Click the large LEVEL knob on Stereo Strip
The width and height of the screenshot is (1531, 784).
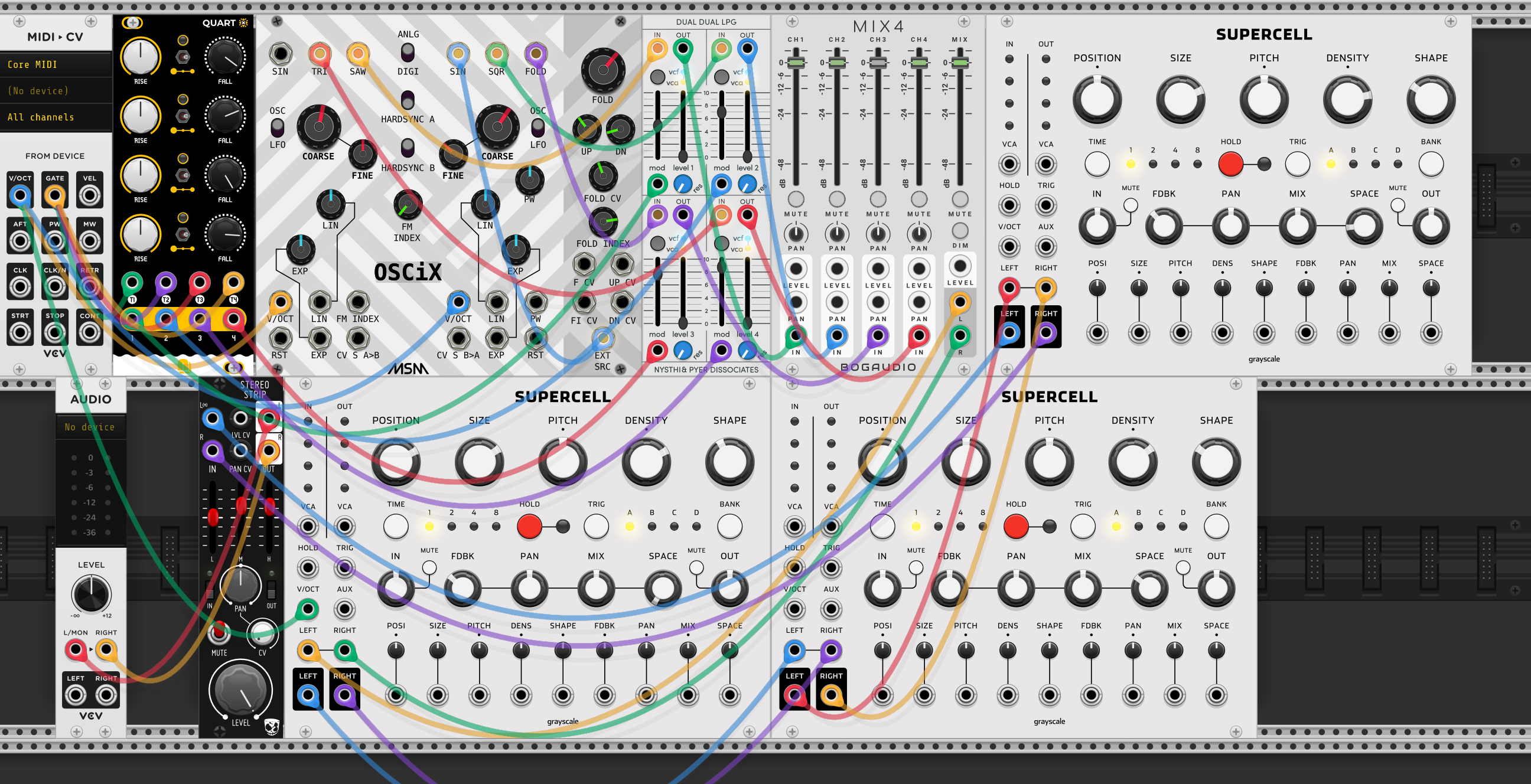pyautogui.click(x=241, y=691)
